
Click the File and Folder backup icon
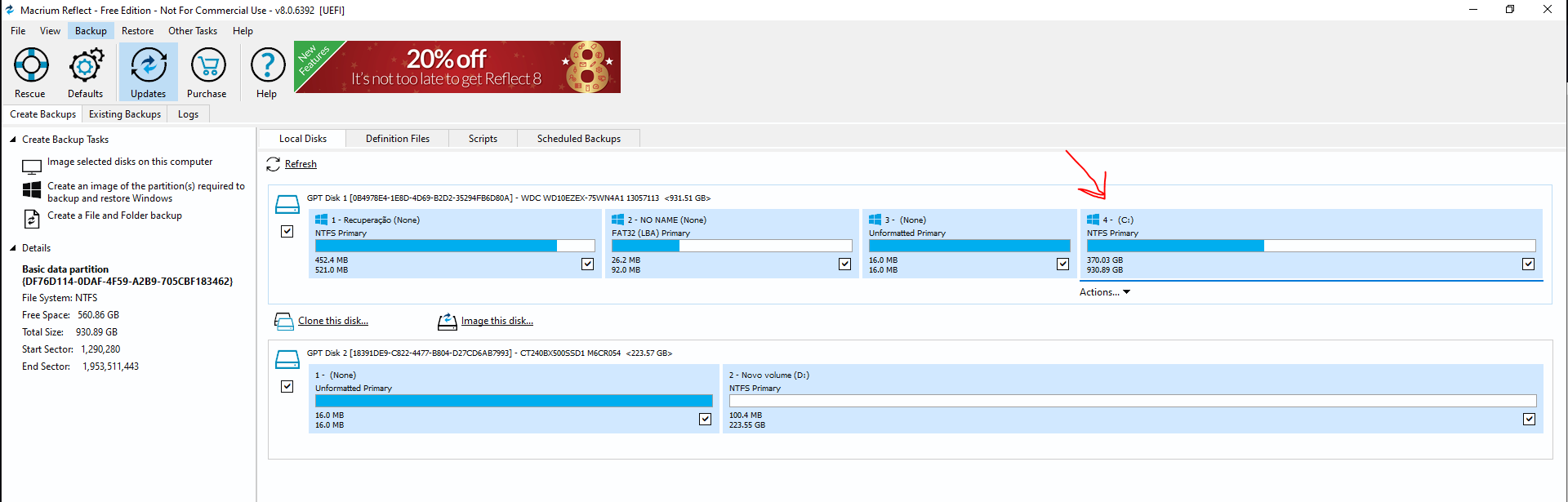click(32, 219)
